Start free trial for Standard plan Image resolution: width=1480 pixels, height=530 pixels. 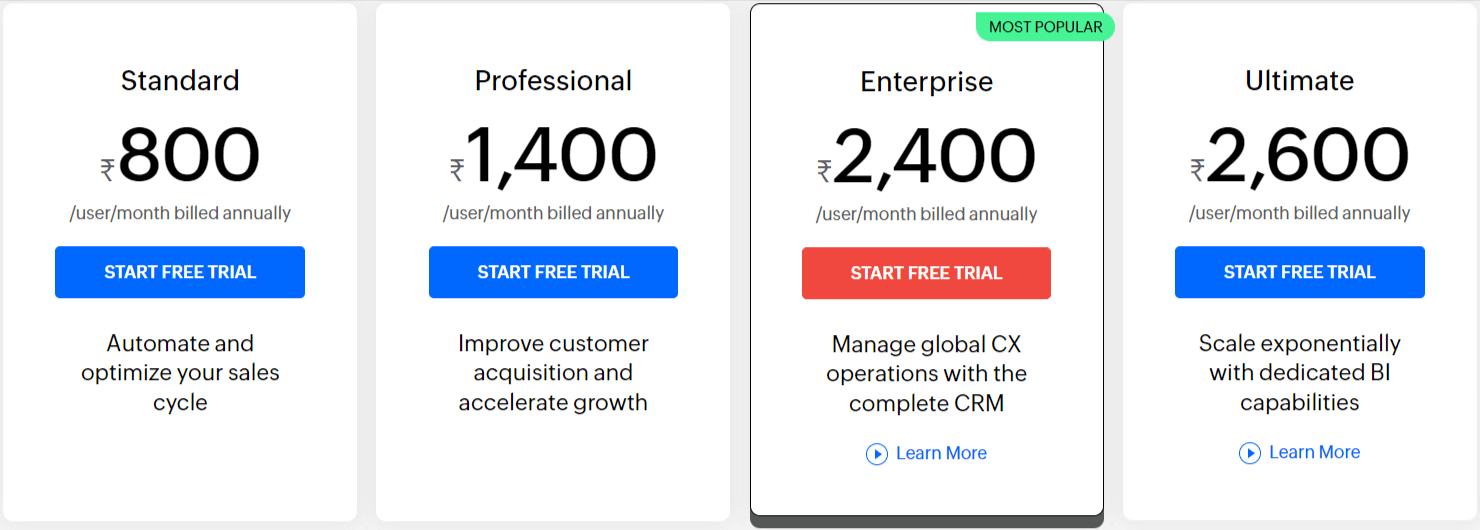coord(180,272)
